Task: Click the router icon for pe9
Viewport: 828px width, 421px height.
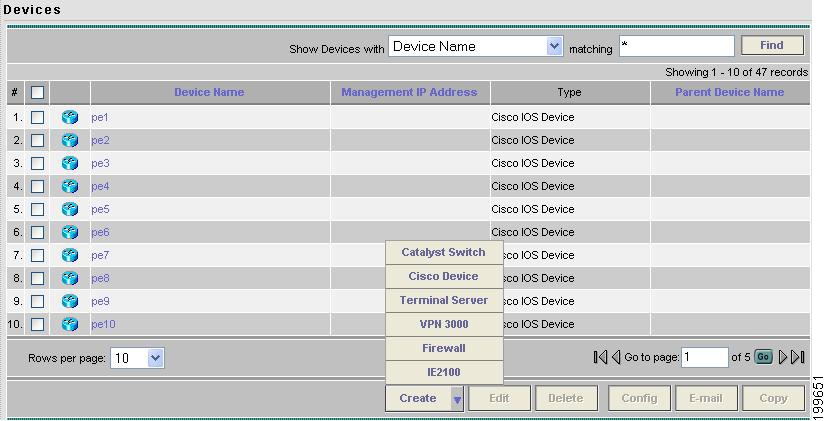Action: [70, 301]
